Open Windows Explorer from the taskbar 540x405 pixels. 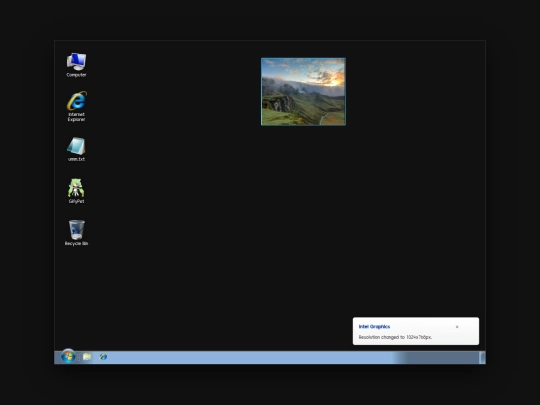(x=87, y=357)
